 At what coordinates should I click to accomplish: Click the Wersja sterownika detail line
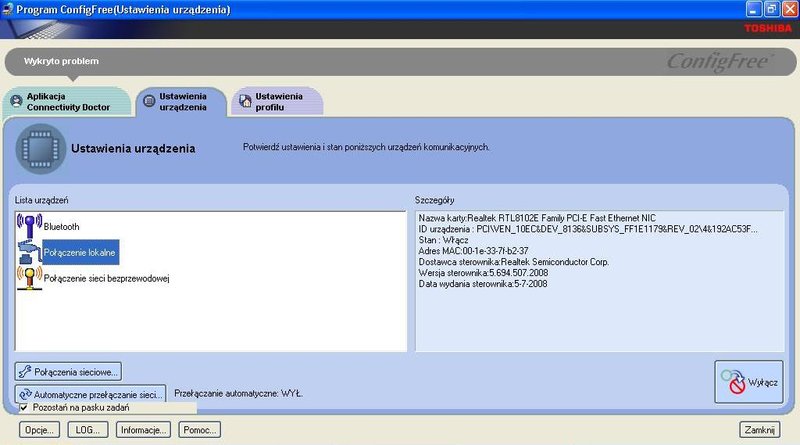point(483,273)
